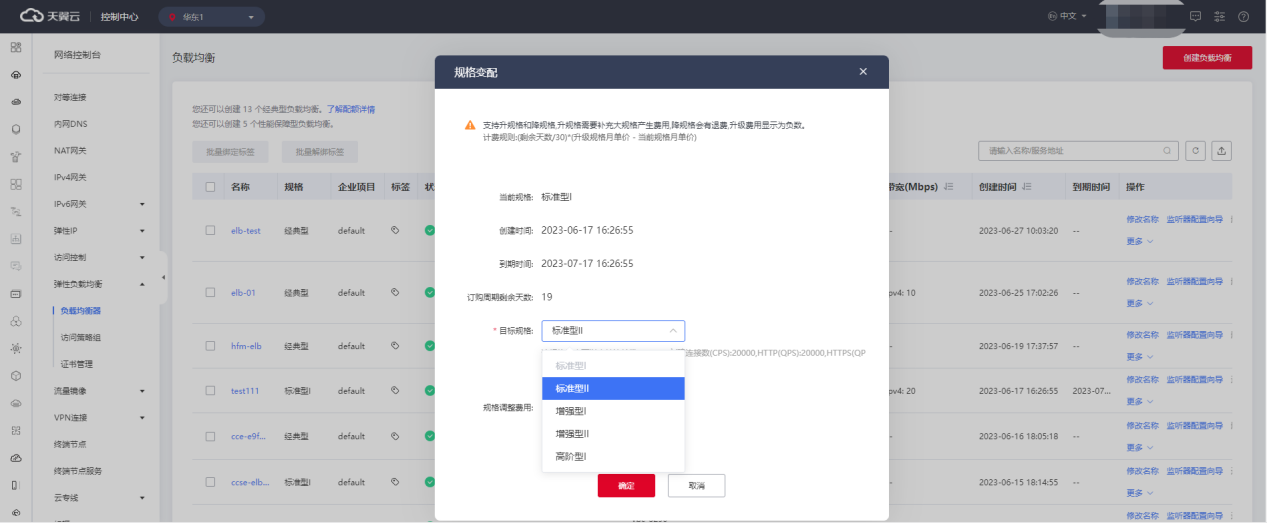Image resolution: width=1267 pixels, height=526 pixels.
Task: Click the settings sliders icon in header
Action: (1219, 17)
